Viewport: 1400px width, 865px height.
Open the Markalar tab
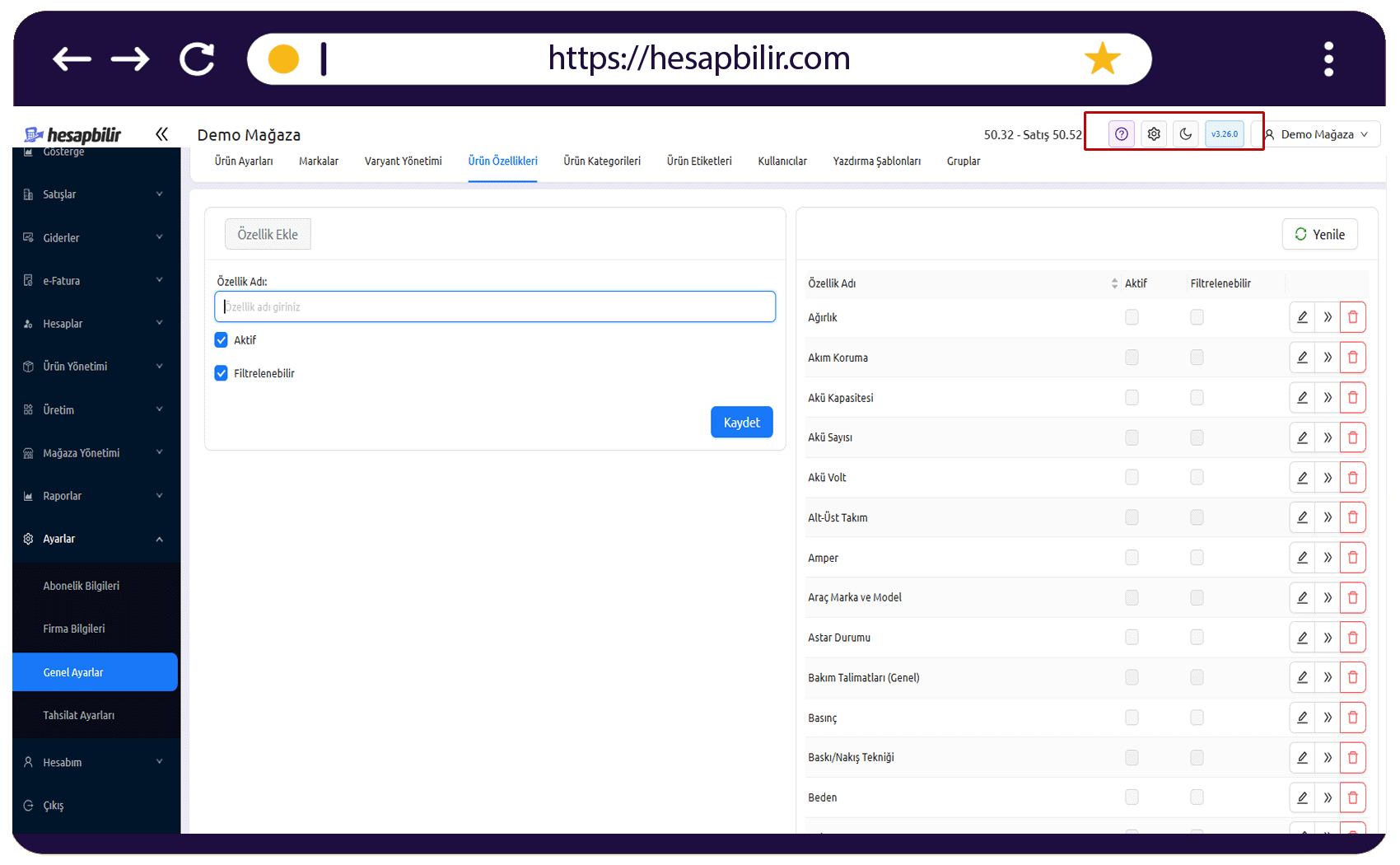[319, 161]
